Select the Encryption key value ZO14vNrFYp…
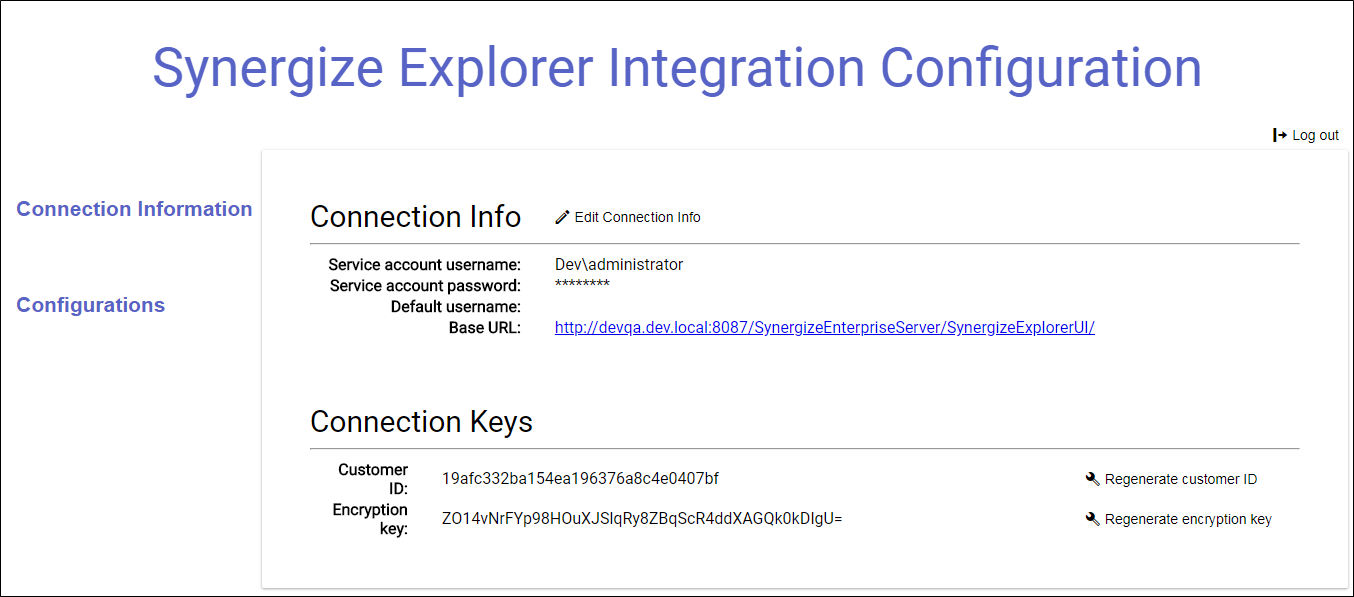The height and width of the screenshot is (597, 1354). (642, 519)
